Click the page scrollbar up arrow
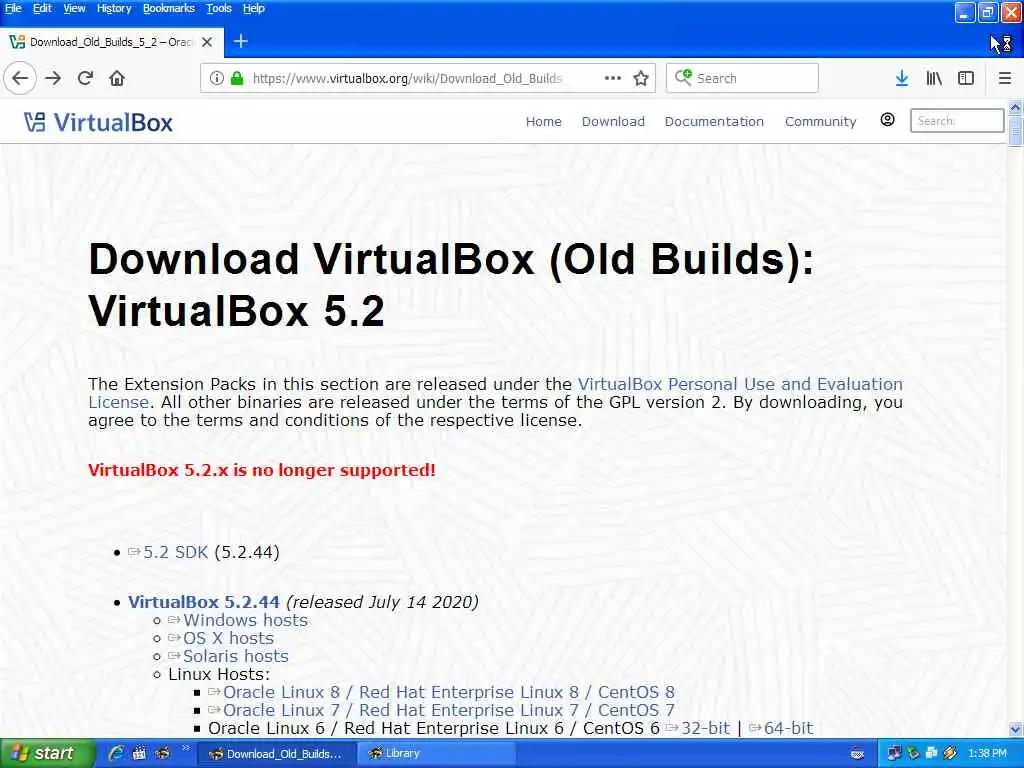Image resolution: width=1024 pixels, height=768 pixels. pyautogui.click(x=1016, y=107)
